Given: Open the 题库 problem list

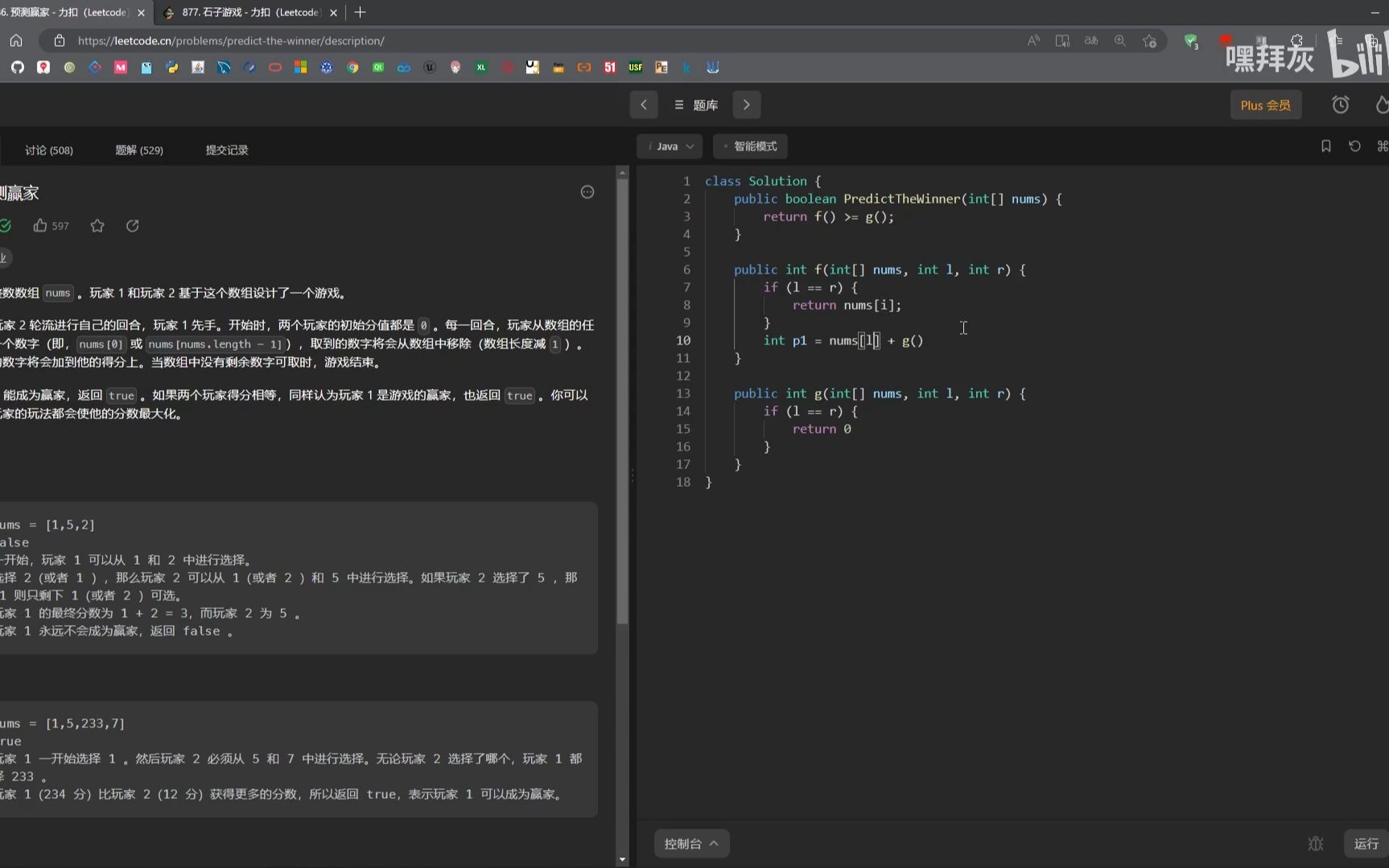Looking at the screenshot, I should pos(696,105).
